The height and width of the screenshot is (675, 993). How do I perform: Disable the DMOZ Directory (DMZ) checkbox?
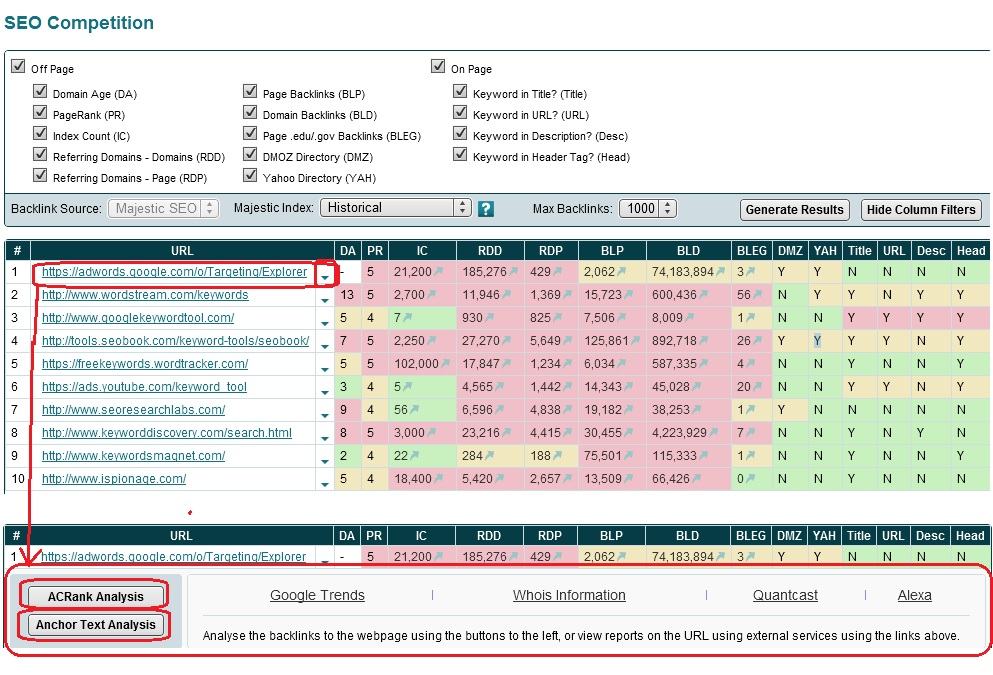coord(250,154)
